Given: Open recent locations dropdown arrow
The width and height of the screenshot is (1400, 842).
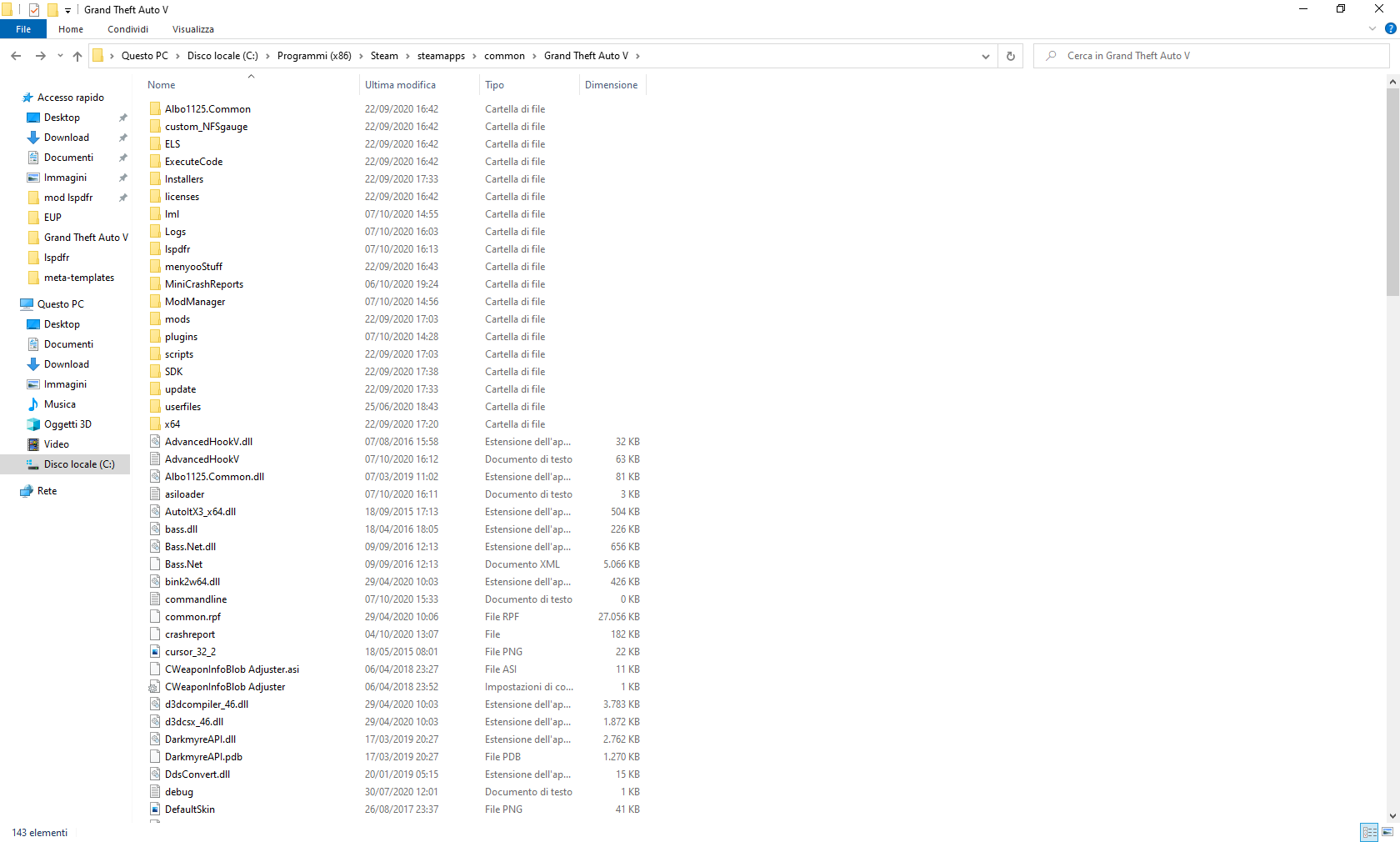Looking at the screenshot, I should click(60, 56).
